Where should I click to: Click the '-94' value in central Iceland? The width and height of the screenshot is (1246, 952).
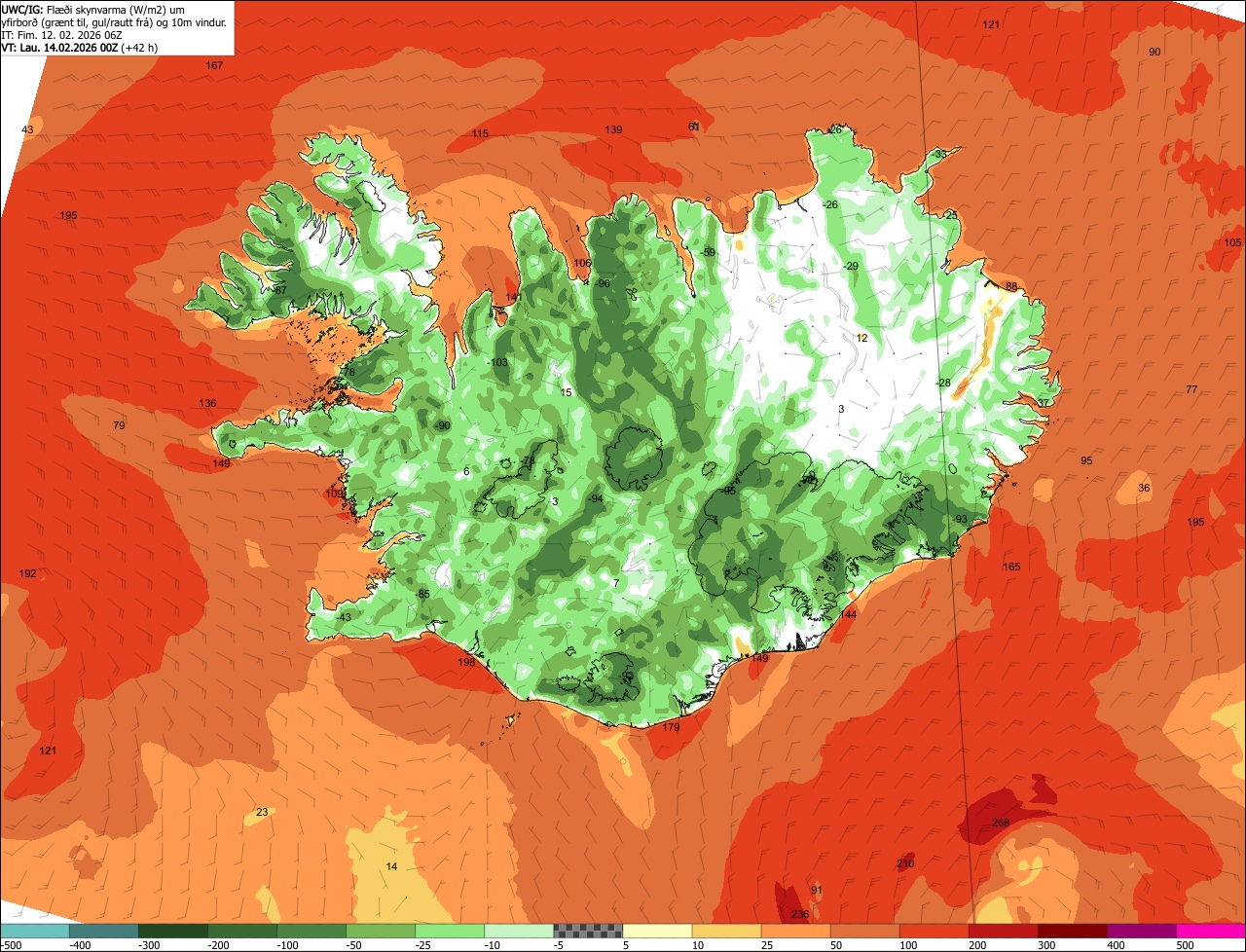click(x=596, y=498)
